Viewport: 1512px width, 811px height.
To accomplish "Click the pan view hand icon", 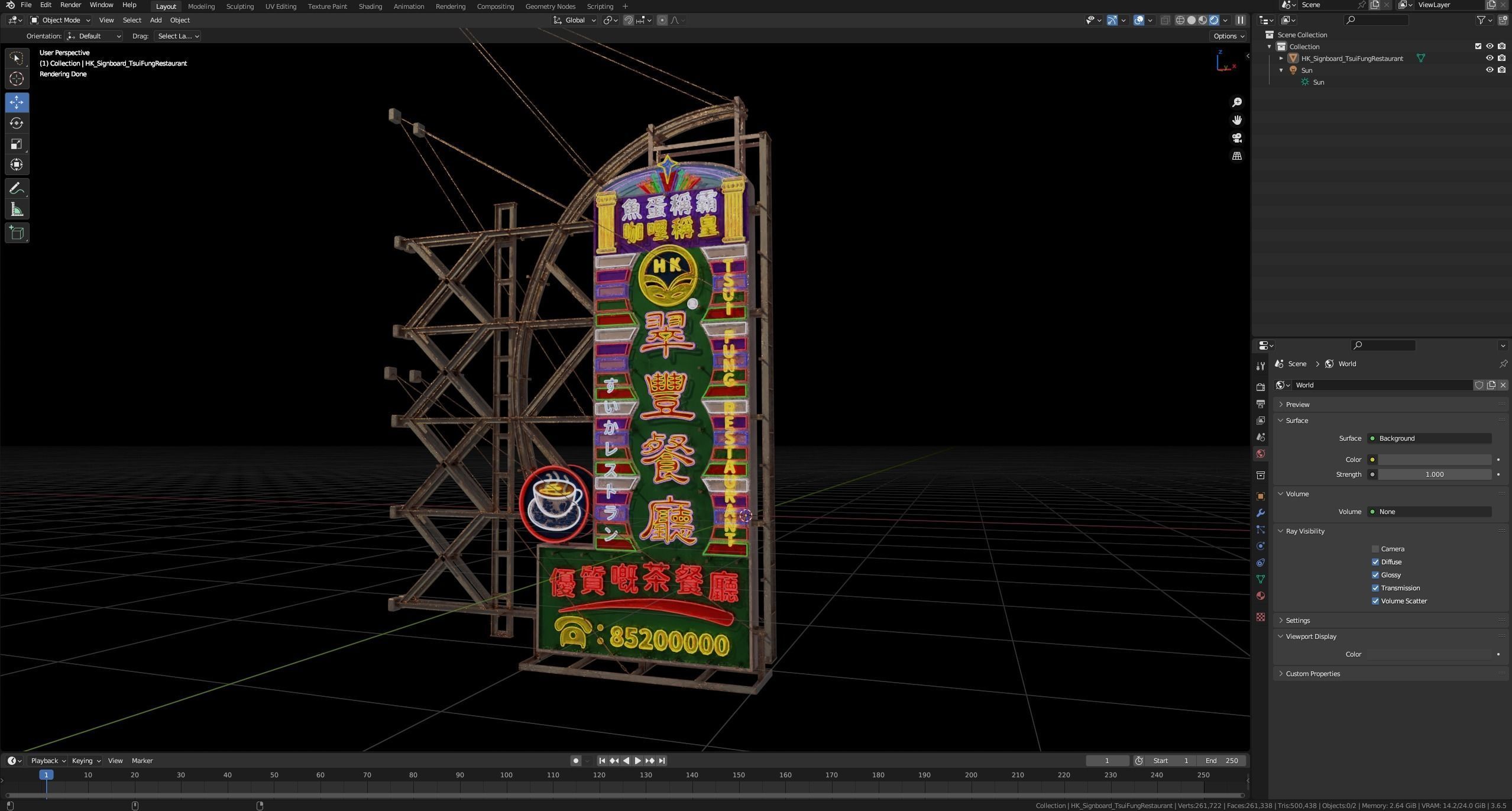I will 1236,120.
